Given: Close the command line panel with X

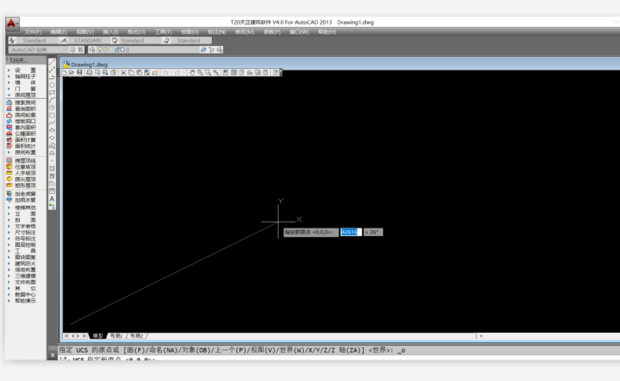Looking at the screenshot, I should (52, 355).
